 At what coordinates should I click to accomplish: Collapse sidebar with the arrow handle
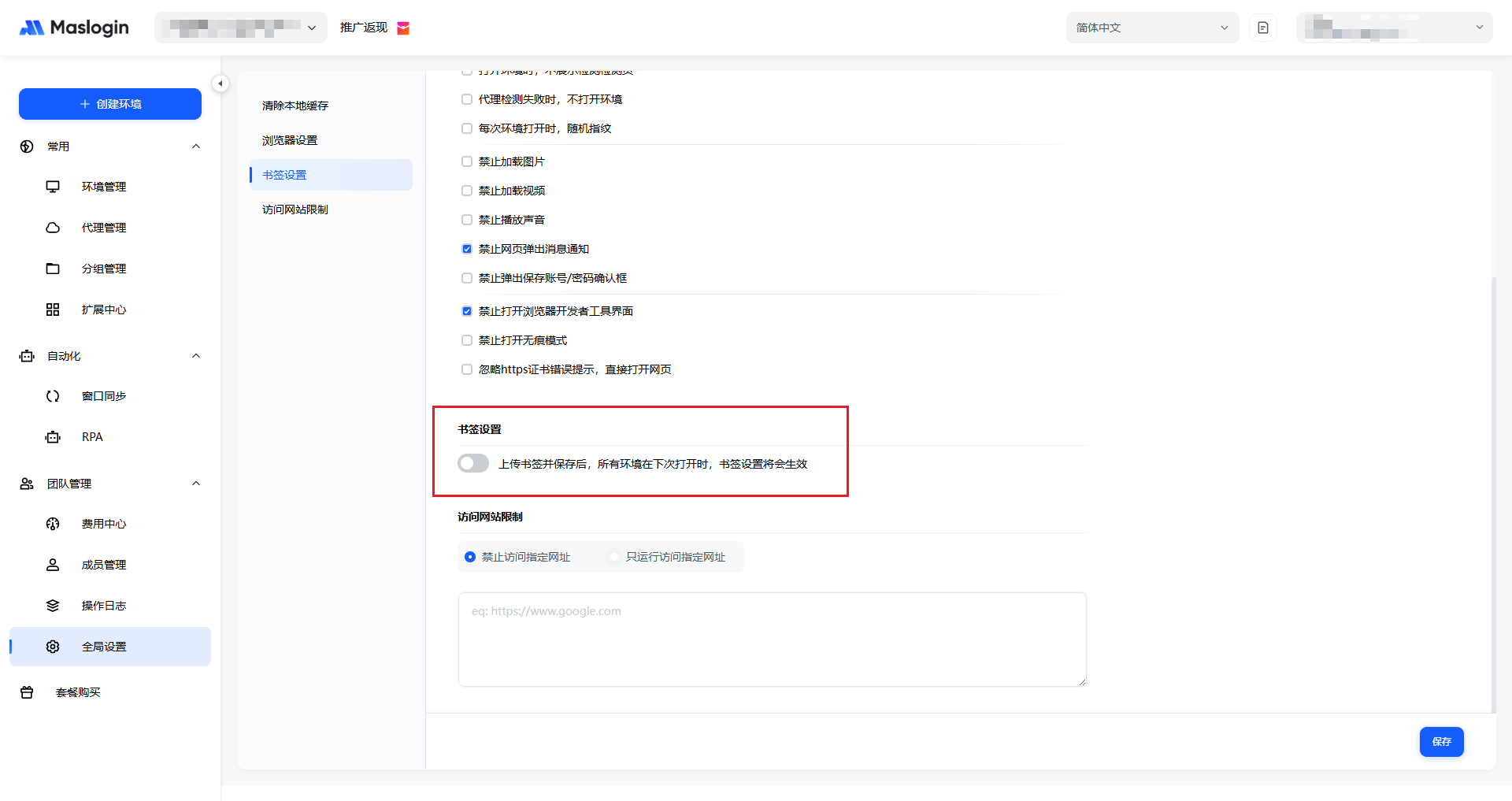pos(220,83)
